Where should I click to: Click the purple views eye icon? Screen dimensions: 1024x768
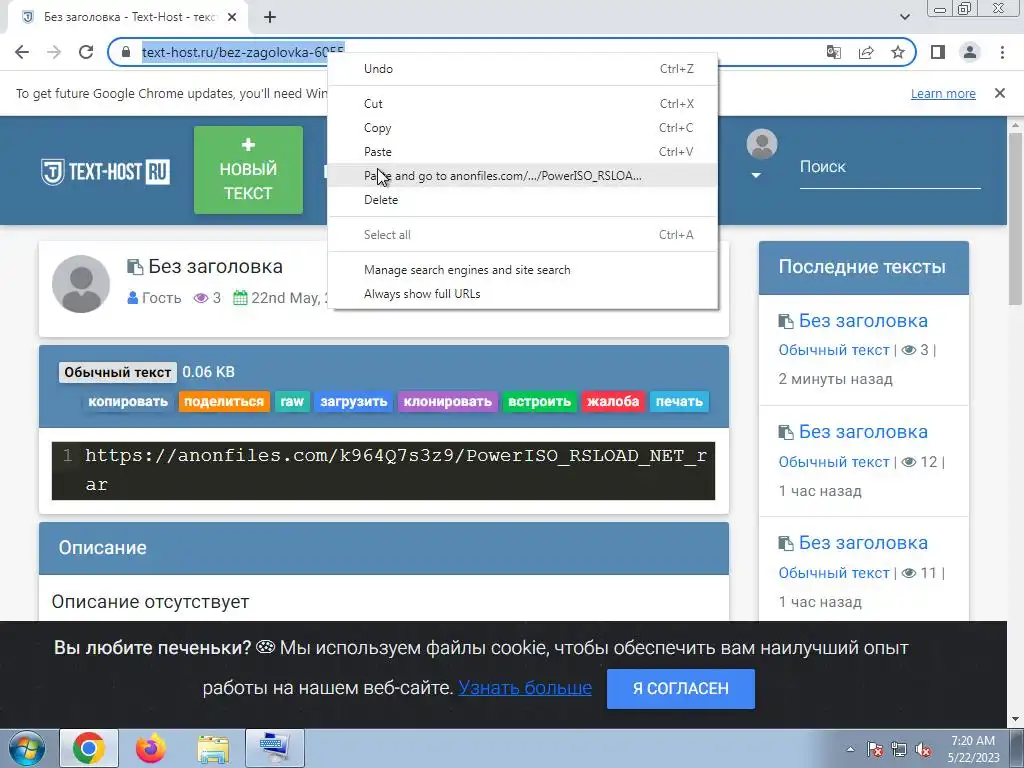[x=200, y=298]
